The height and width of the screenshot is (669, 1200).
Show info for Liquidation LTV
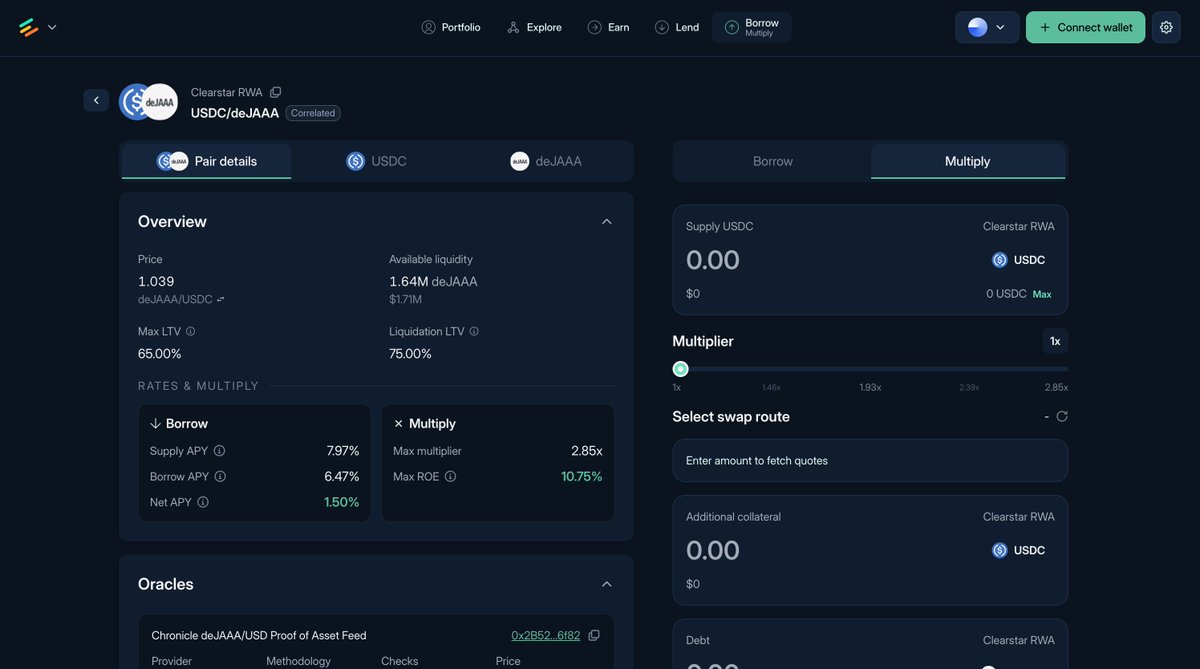pyautogui.click(x=474, y=331)
